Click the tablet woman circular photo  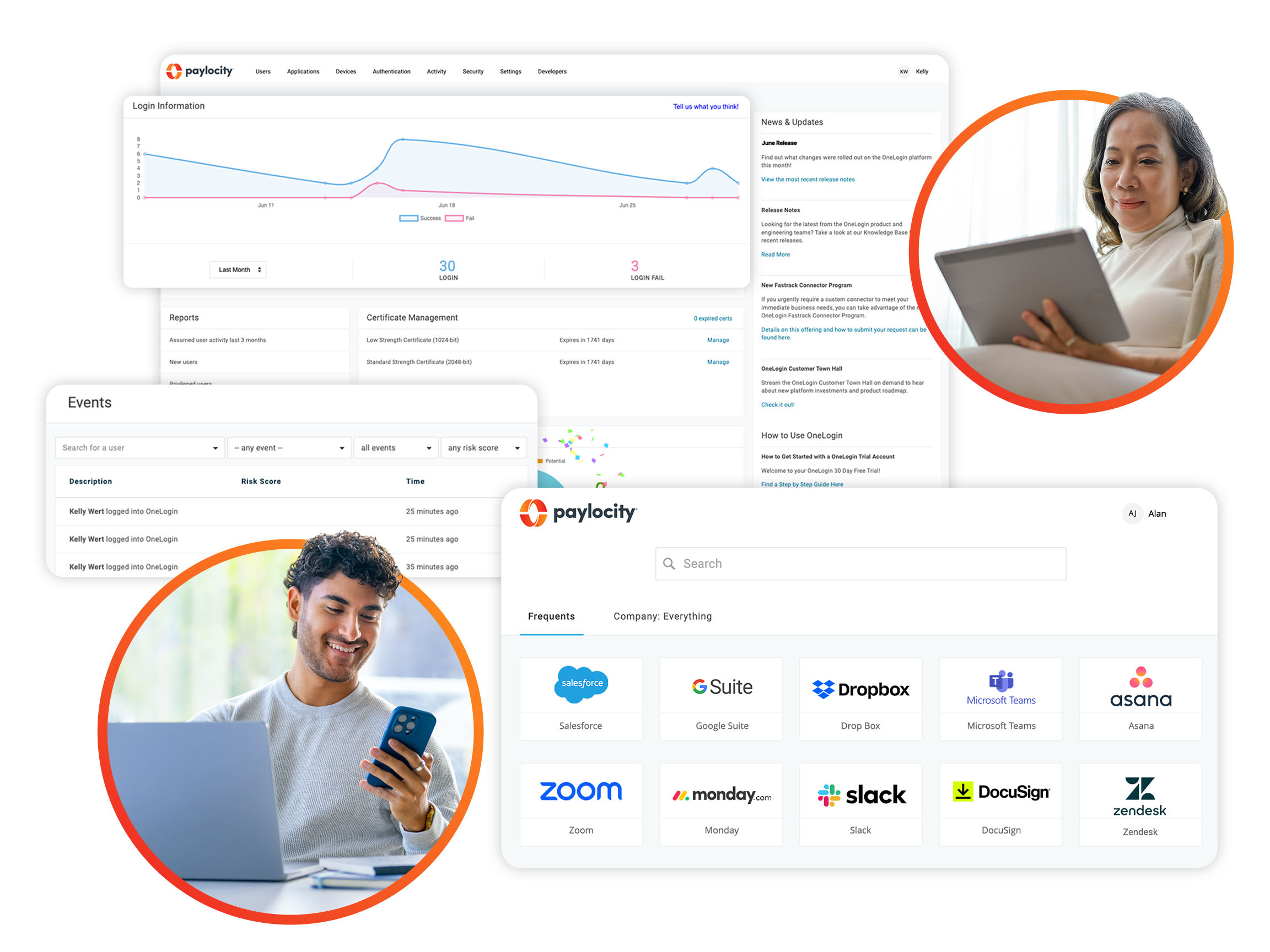coord(1071,252)
